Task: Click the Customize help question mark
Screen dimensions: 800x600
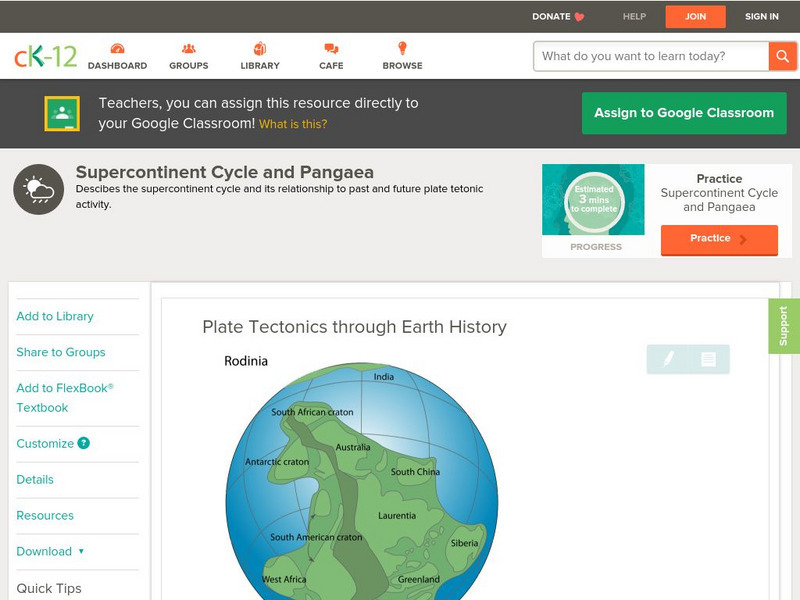Action: pyautogui.click(x=83, y=443)
